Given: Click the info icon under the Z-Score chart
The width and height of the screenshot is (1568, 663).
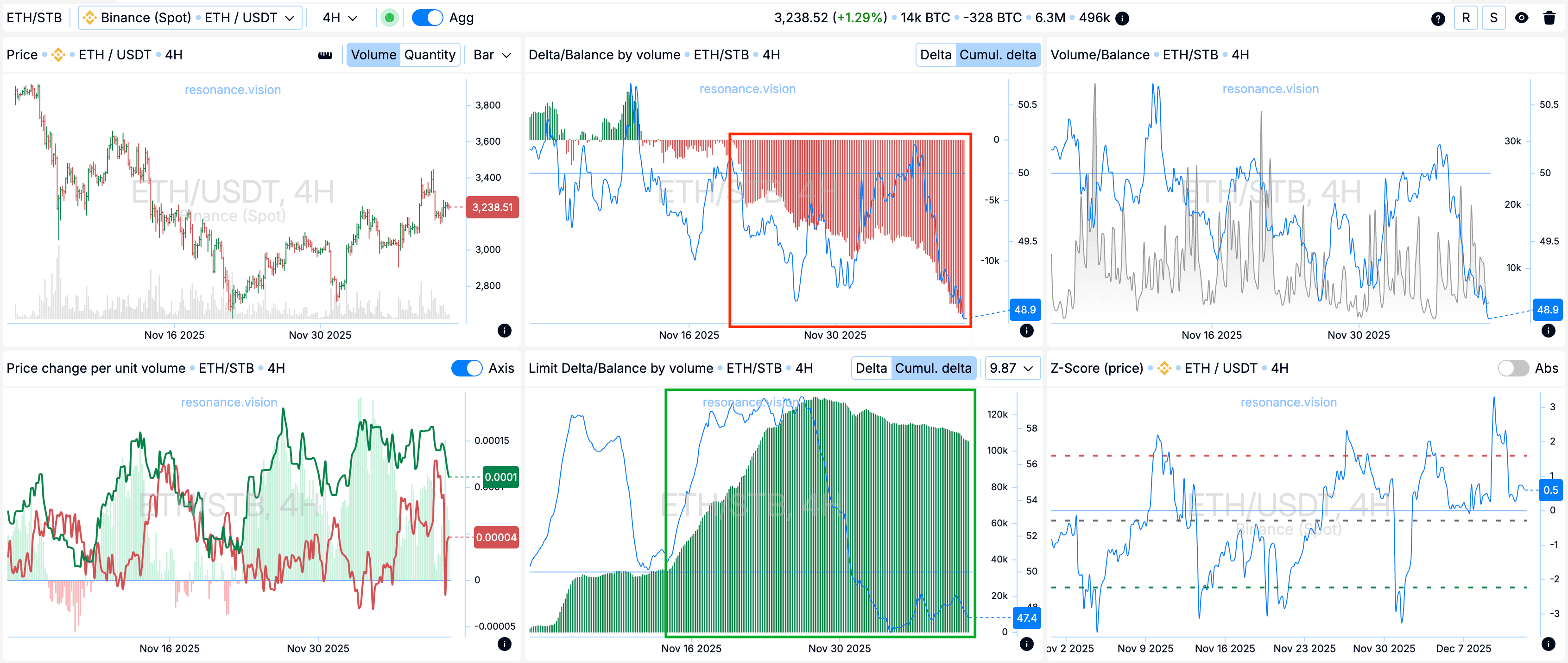Looking at the screenshot, I should click(1549, 644).
